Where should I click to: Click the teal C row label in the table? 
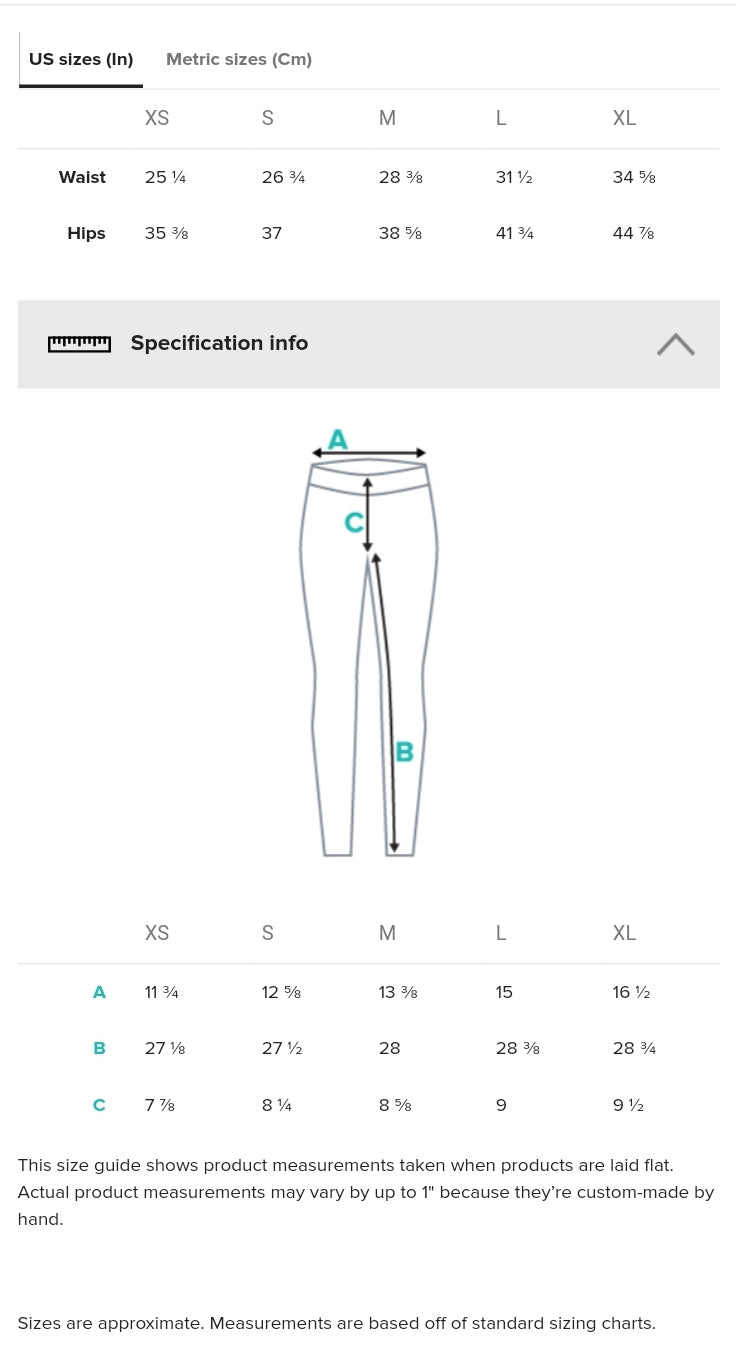(x=99, y=1105)
